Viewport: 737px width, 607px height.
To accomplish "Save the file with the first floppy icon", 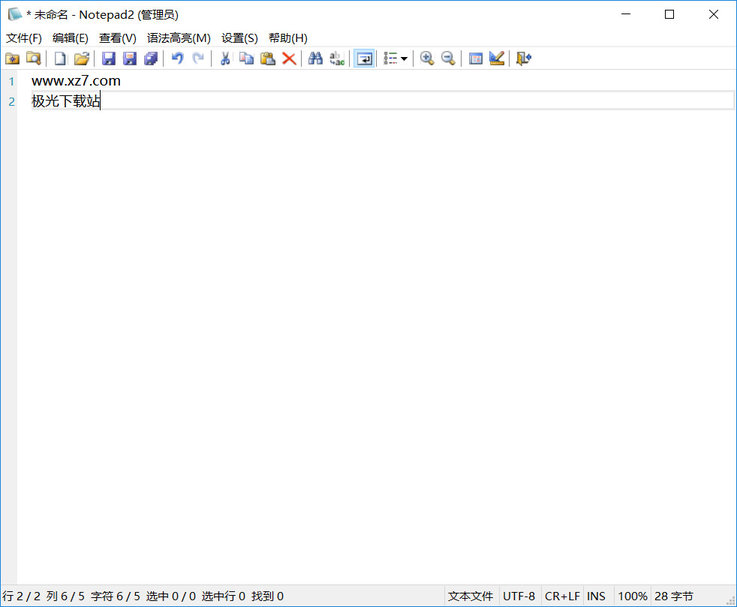I will point(109,59).
